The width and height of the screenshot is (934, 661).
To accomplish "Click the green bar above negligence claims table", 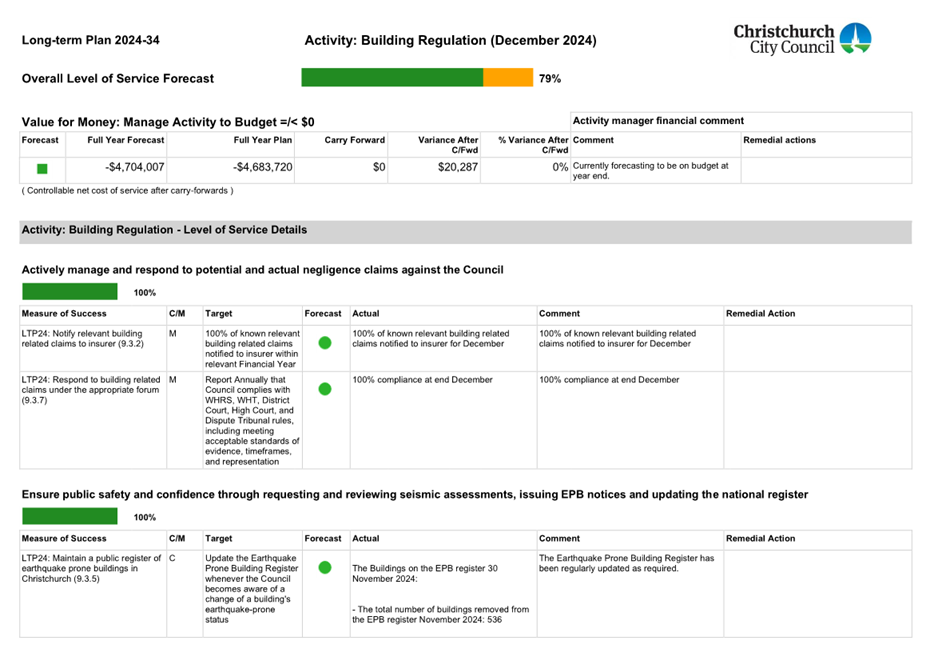I will pyautogui.click(x=69, y=292).
